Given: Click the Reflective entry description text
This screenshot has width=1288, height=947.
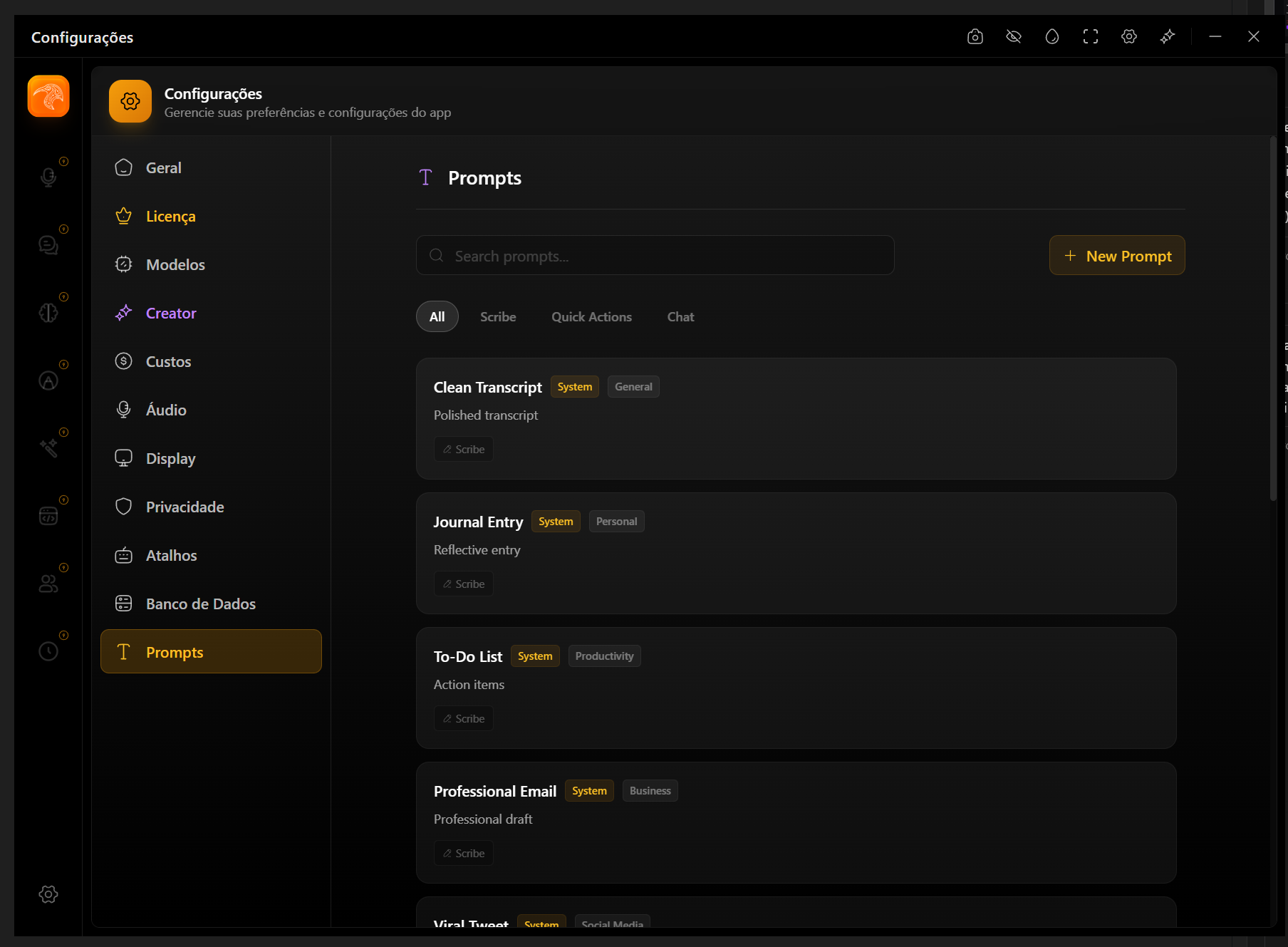Looking at the screenshot, I should tap(477, 550).
